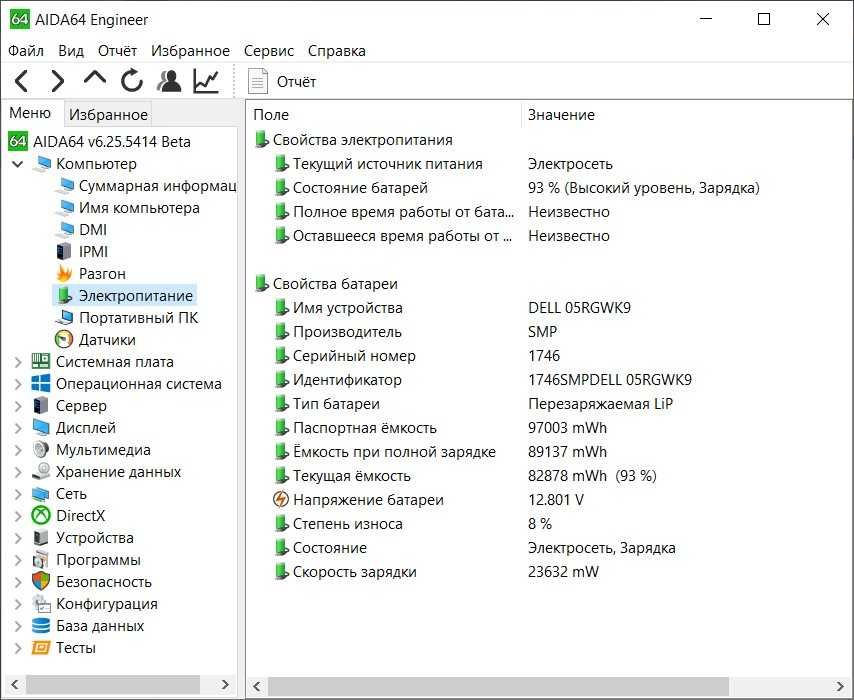This screenshot has width=854, height=700.
Task: Open the Справка menu
Action: [x=337, y=51]
